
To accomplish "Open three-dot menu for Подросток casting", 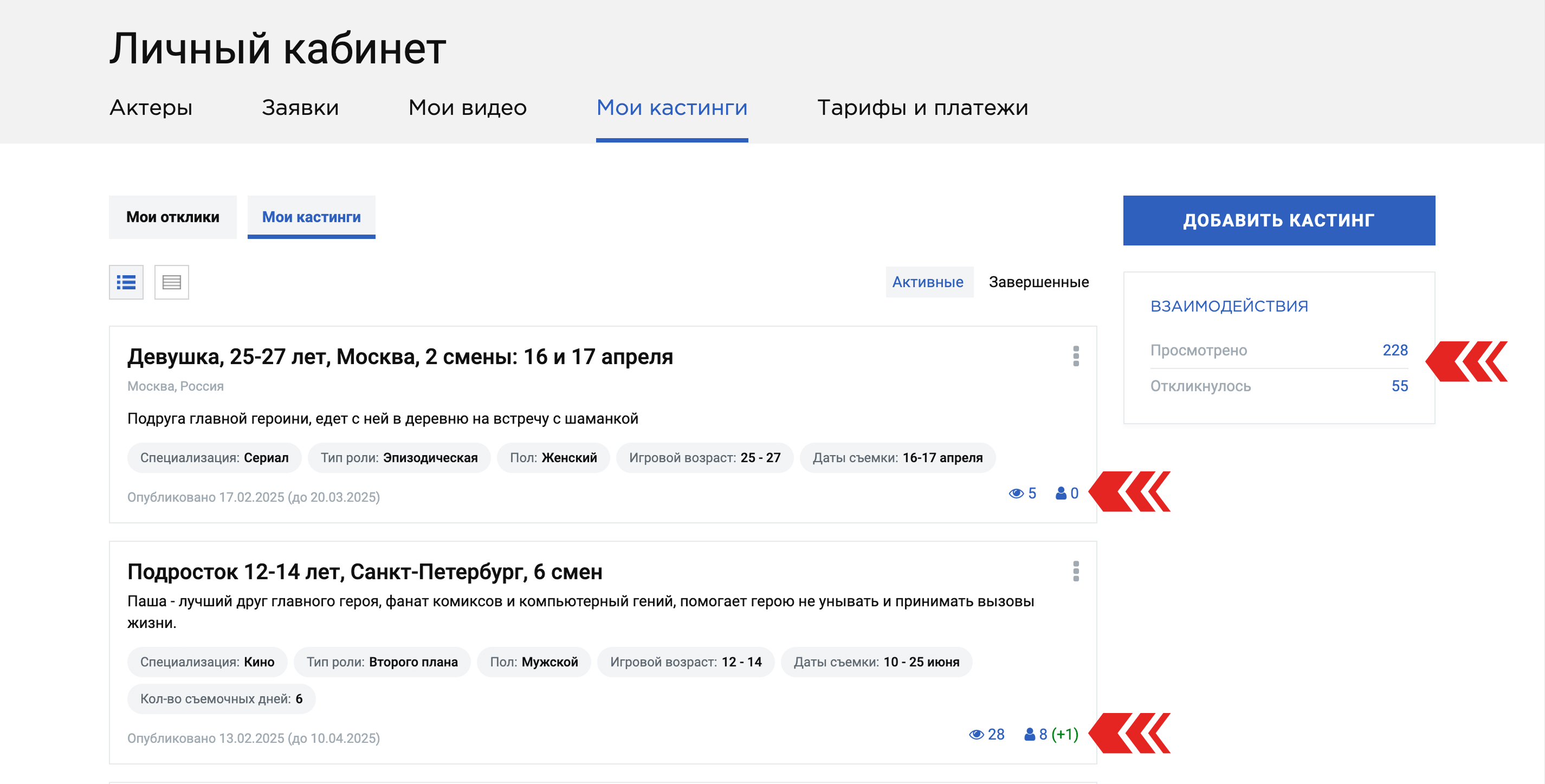I will point(1075,571).
